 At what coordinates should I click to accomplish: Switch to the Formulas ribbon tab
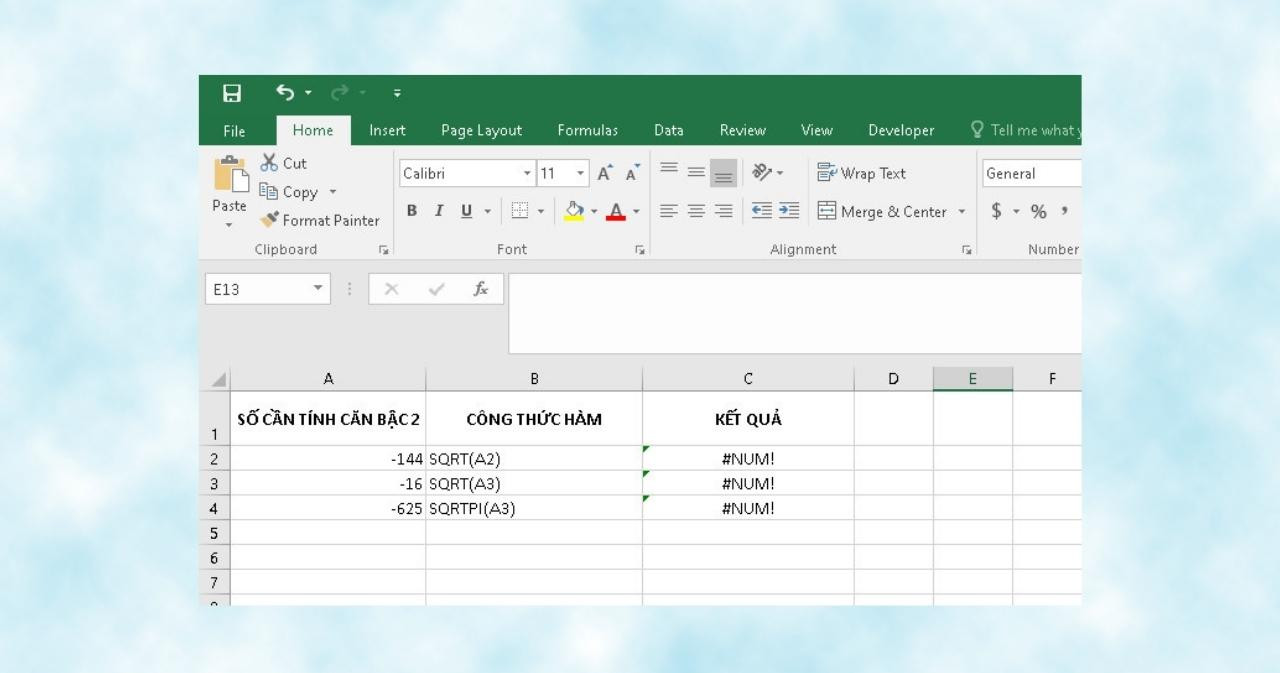click(x=589, y=130)
